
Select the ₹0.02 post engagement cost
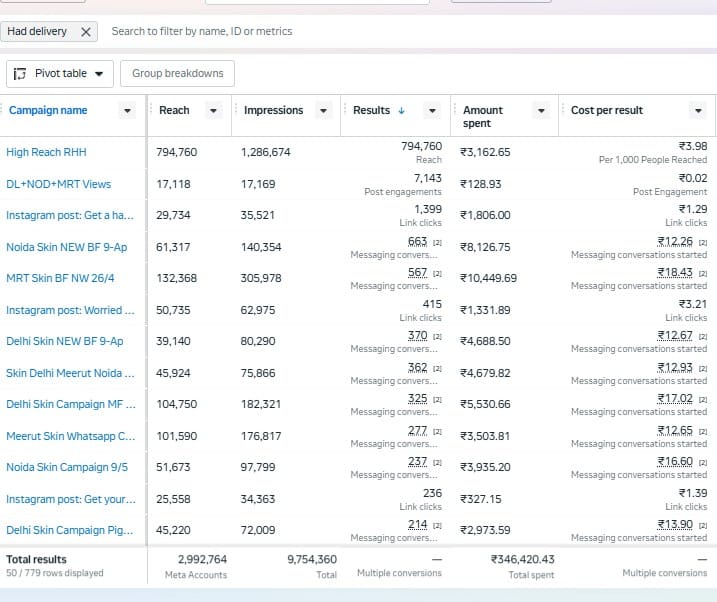tap(693, 178)
